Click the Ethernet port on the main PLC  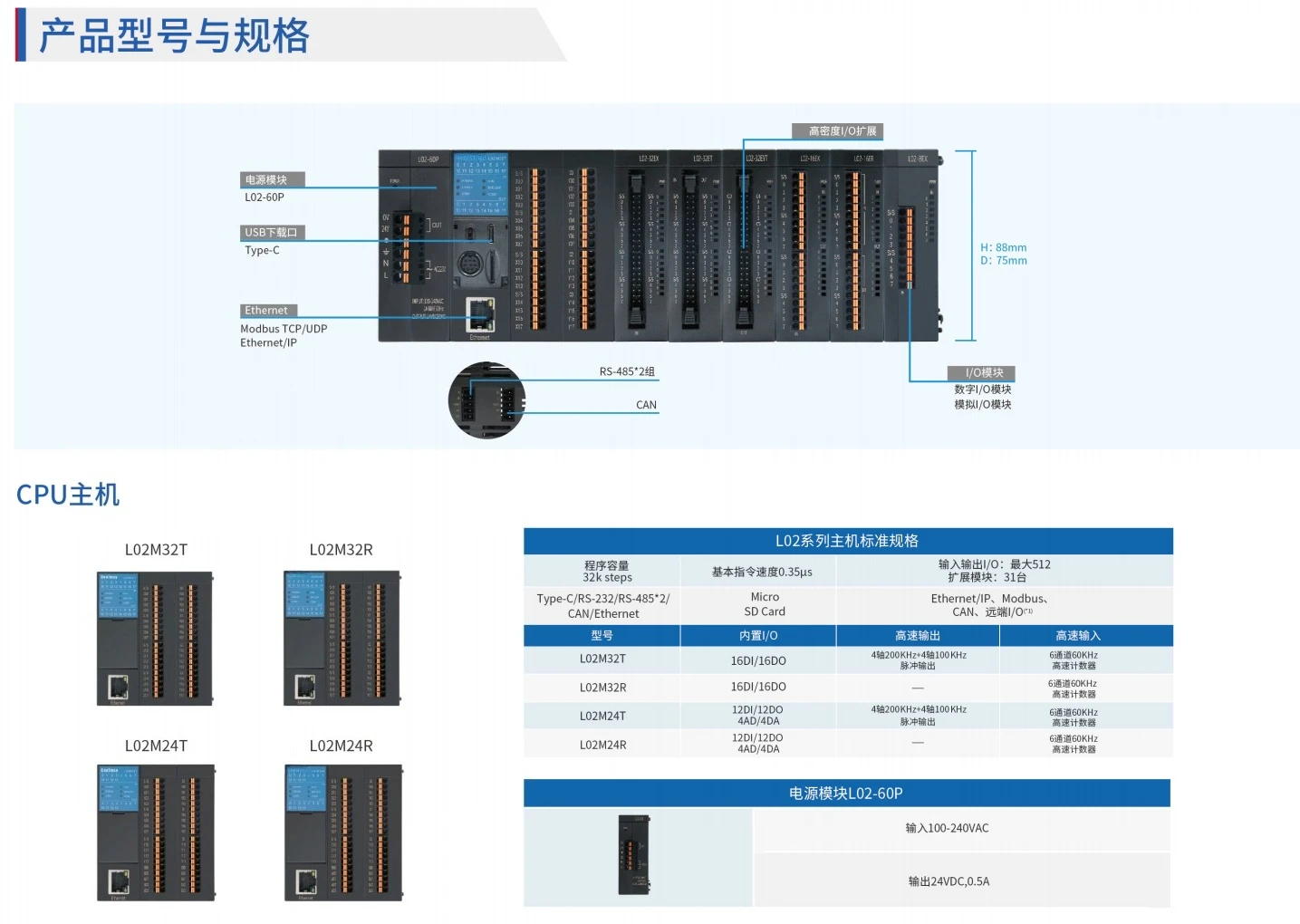tap(480, 315)
